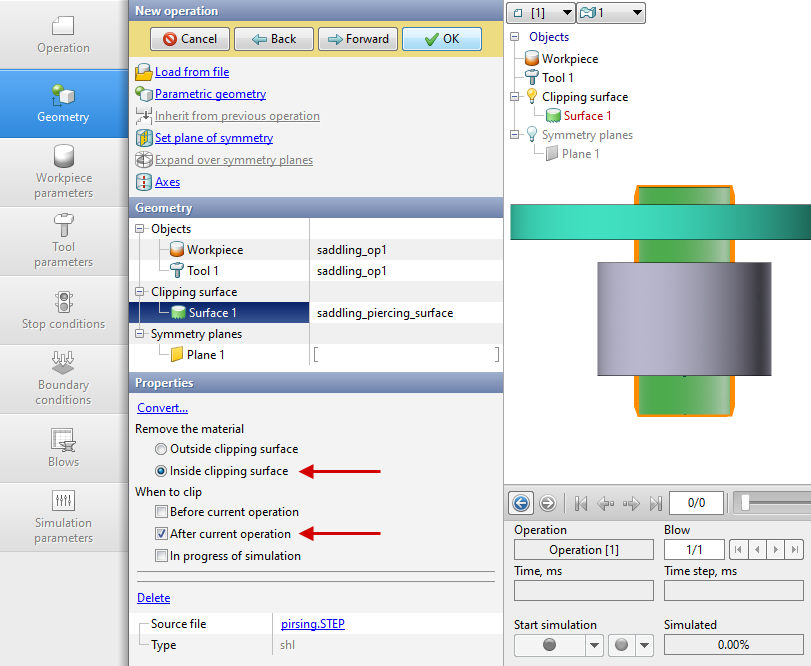Click the Plane 1 value input field
This screenshot has height=666, width=811.
coord(405,355)
